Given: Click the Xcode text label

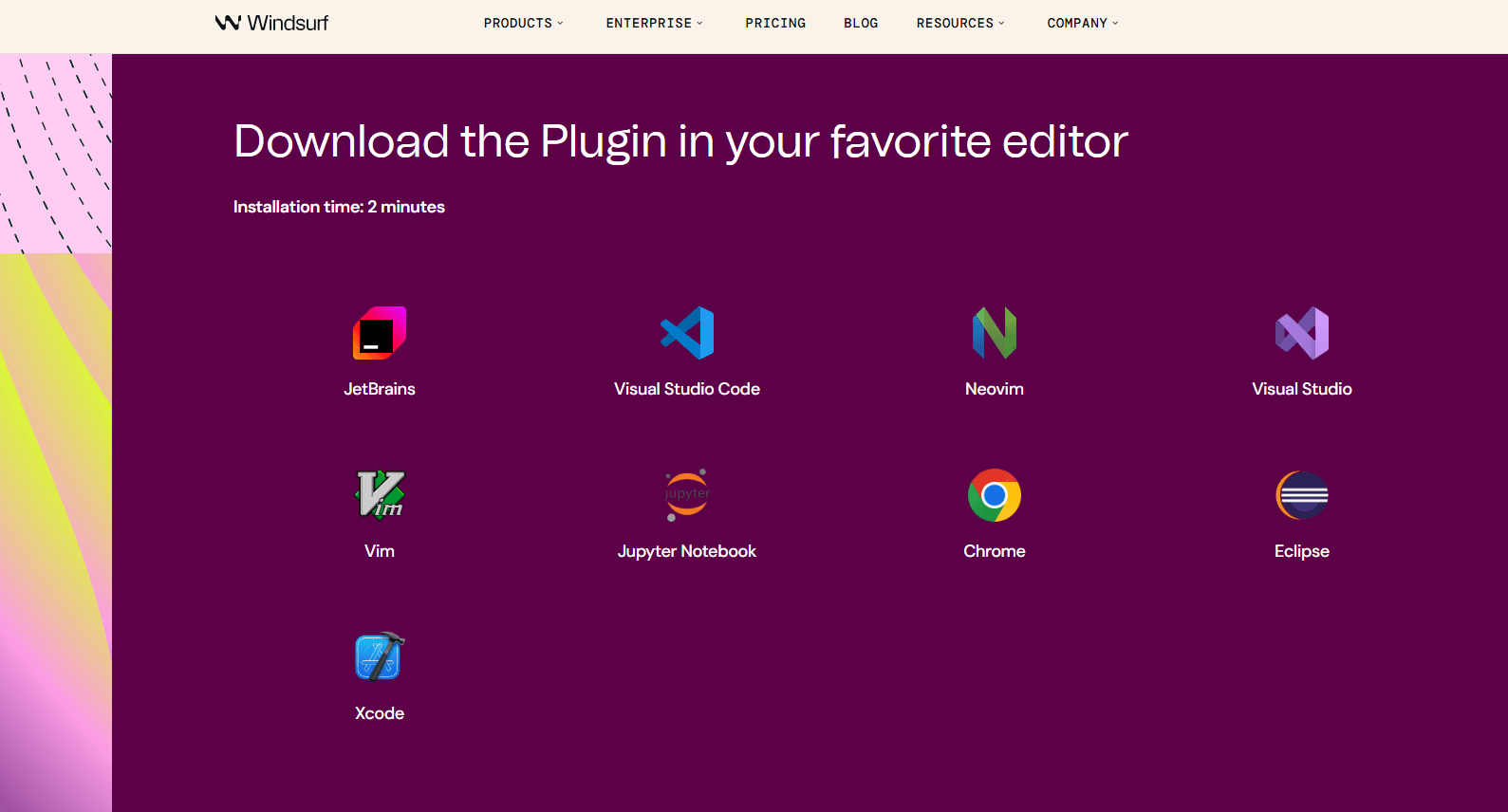Looking at the screenshot, I should pyautogui.click(x=380, y=713).
